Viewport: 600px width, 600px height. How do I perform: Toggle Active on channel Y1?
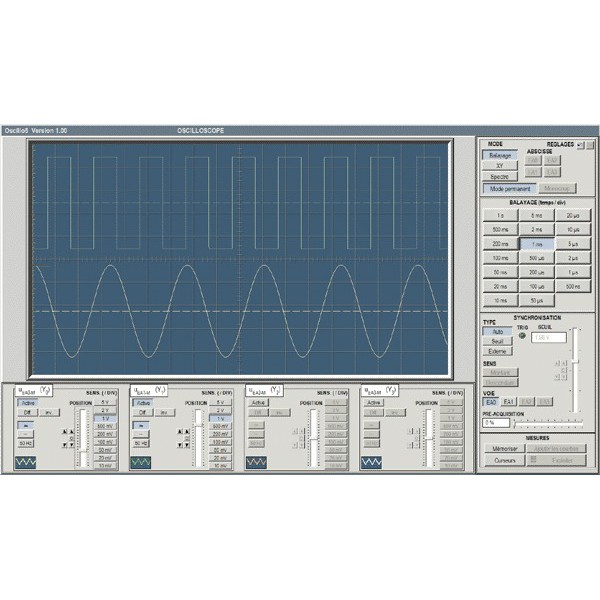(143, 403)
